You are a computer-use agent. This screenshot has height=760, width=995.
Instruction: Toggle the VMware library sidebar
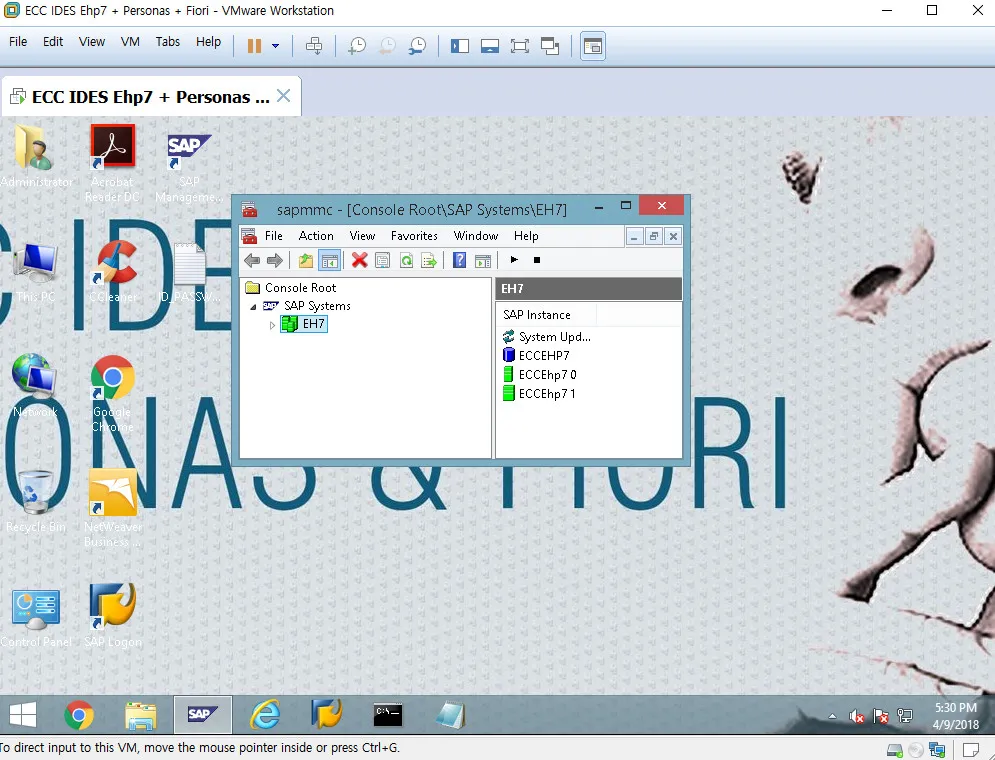click(x=459, y=46)
